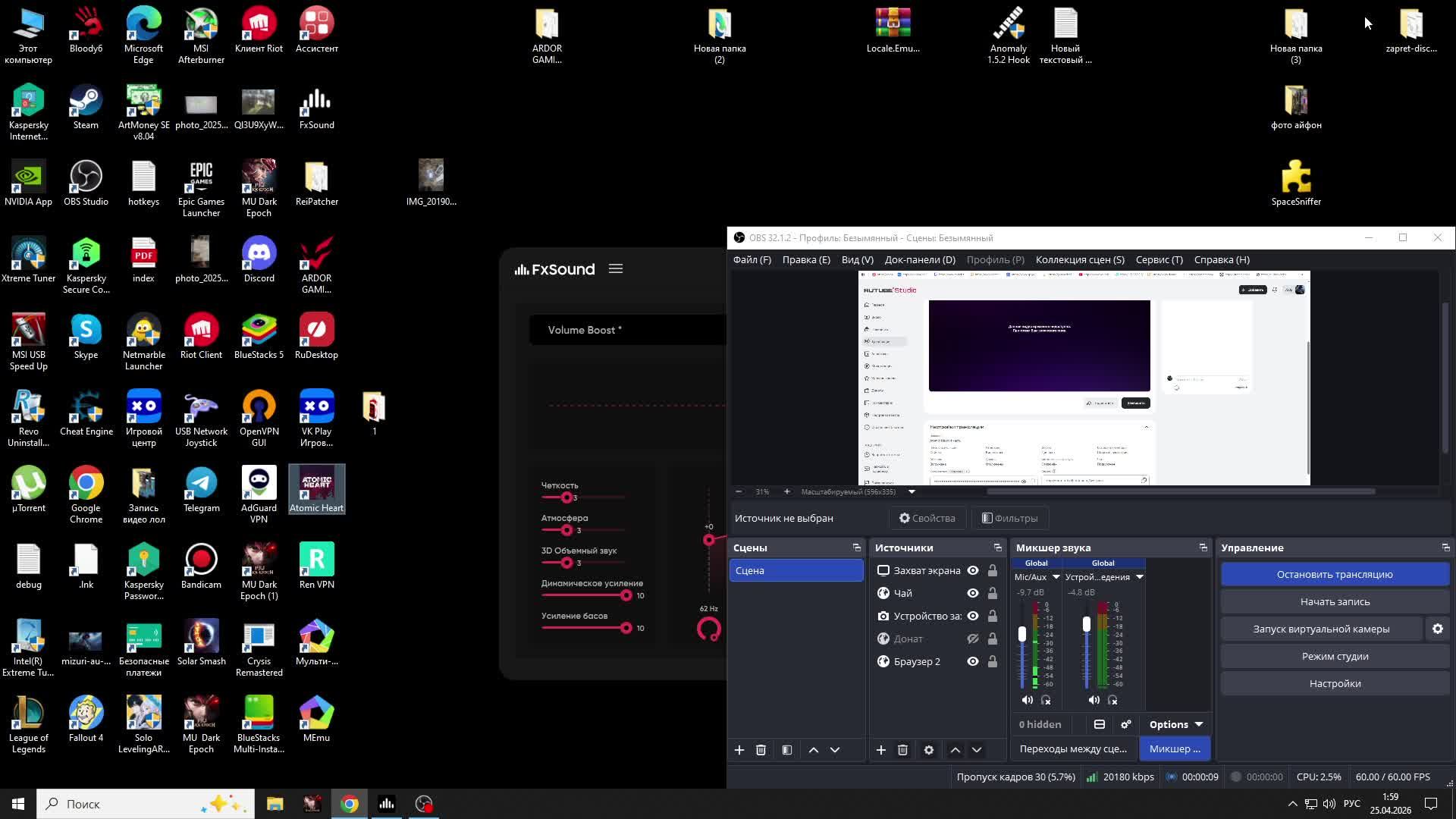This screenshot has height=819, width=1456.
Task: Open FxSound hamburger menu
Action: click(616, 268)
